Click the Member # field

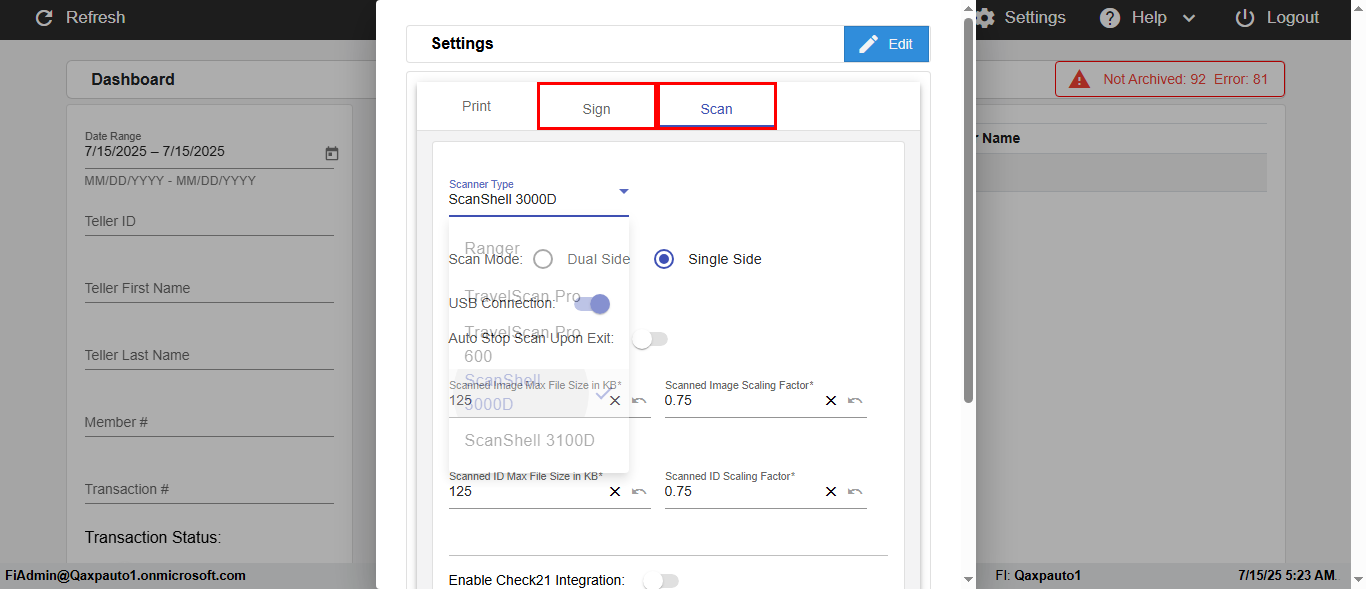pyautogui.click(x=209, y=422)
